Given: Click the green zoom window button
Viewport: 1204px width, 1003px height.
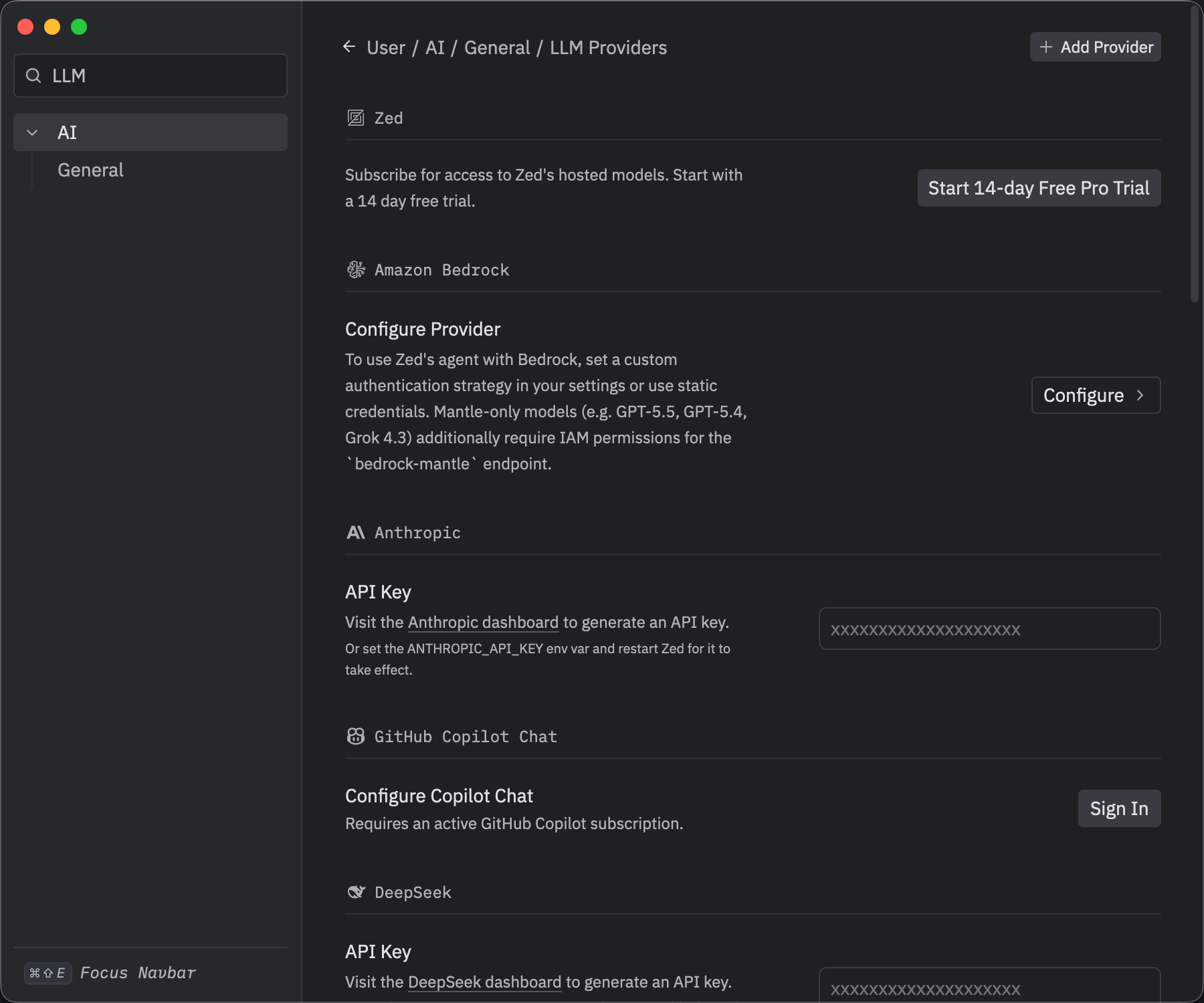Looking at the screenshot, I should (79, 27).
